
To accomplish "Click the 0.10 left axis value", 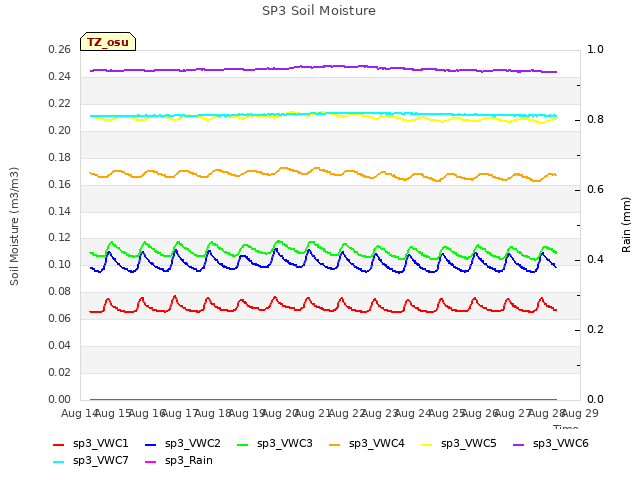I will [x=60, y=264].
